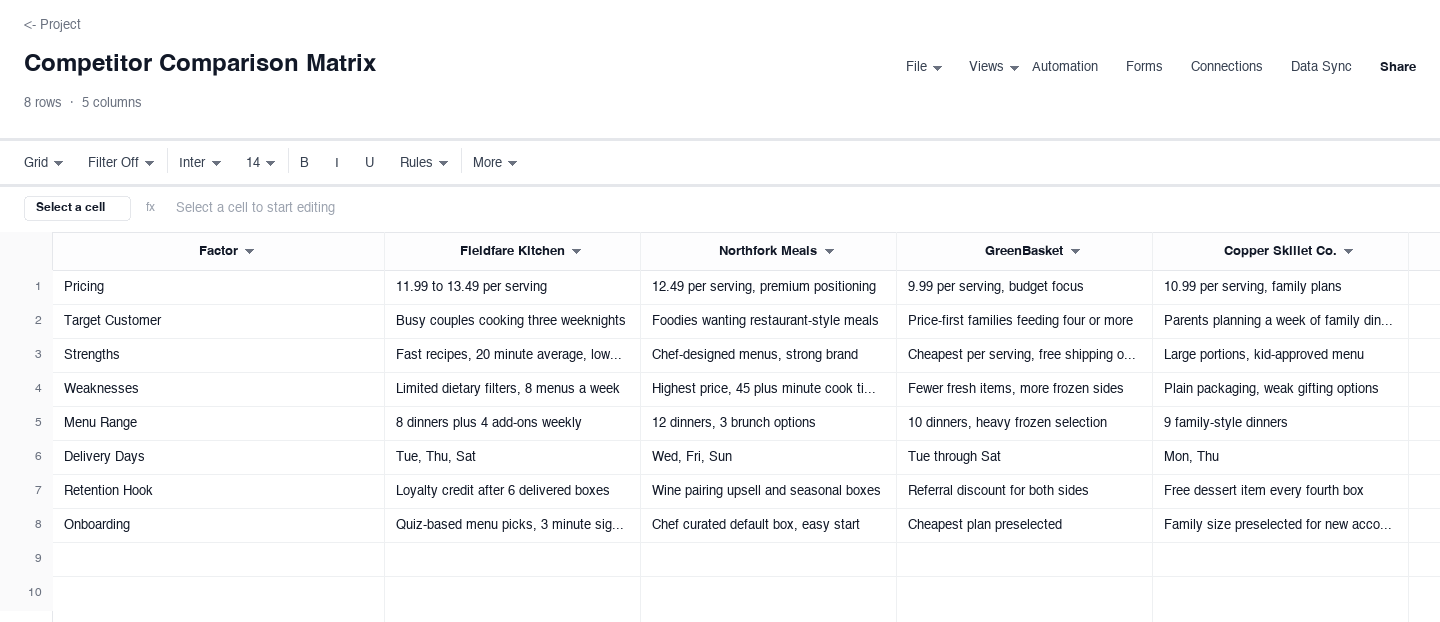Open the Filter Off dropdown
The height and width of the screenshot is (622, 1440).
(121, 163)
